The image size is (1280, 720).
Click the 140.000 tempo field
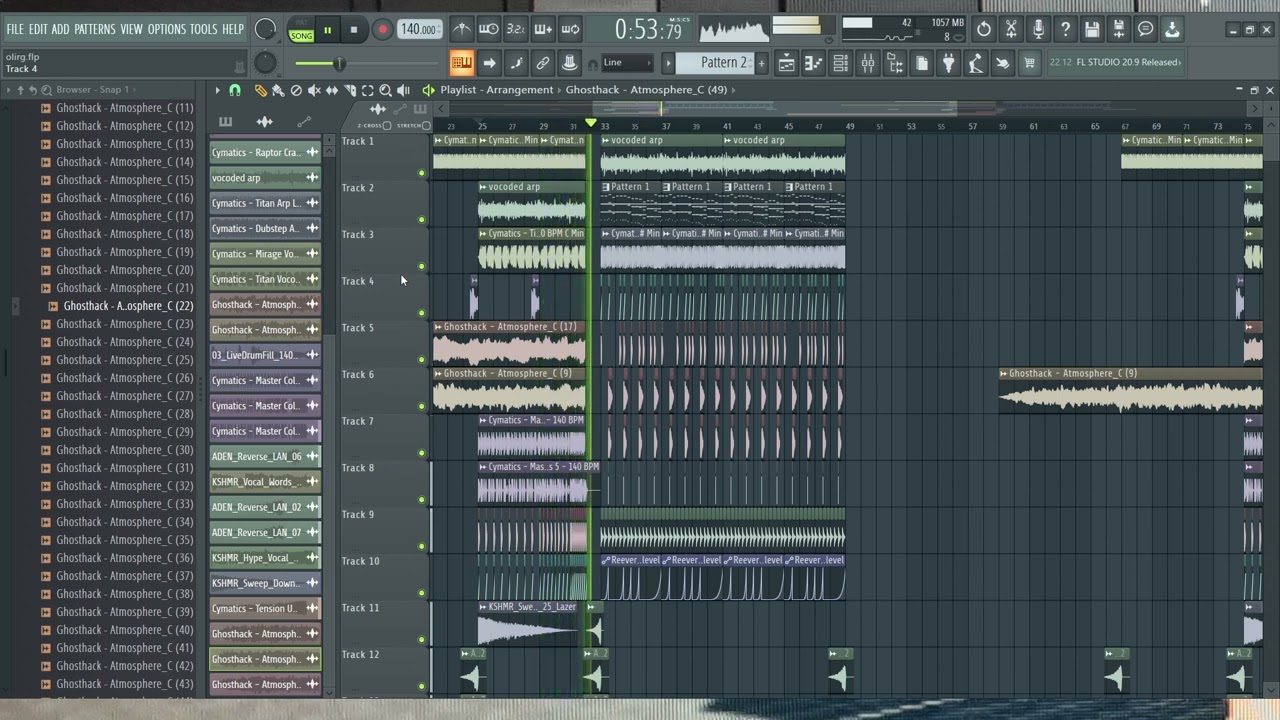[x=419, y=29]
